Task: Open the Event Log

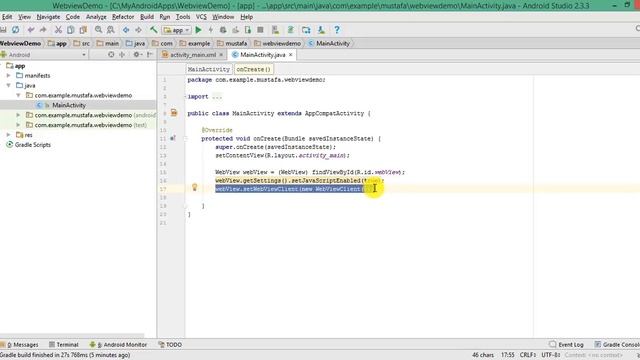Action: (567, 344)
